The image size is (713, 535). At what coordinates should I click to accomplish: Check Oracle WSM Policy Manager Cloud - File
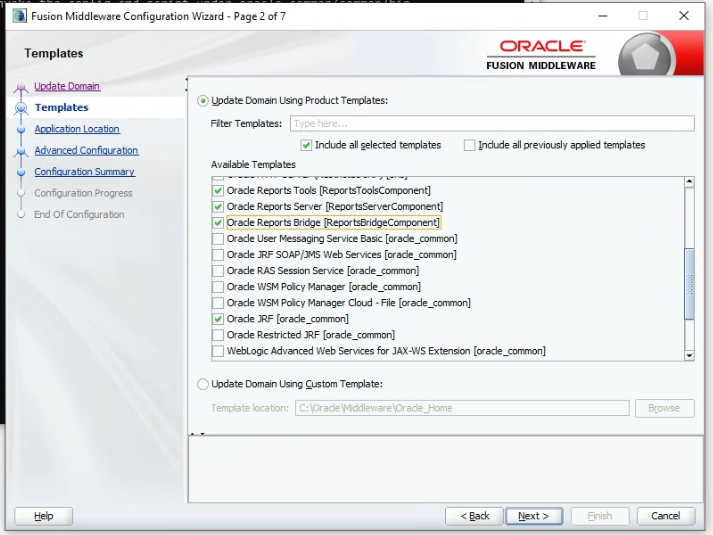[x=218, y=303]
